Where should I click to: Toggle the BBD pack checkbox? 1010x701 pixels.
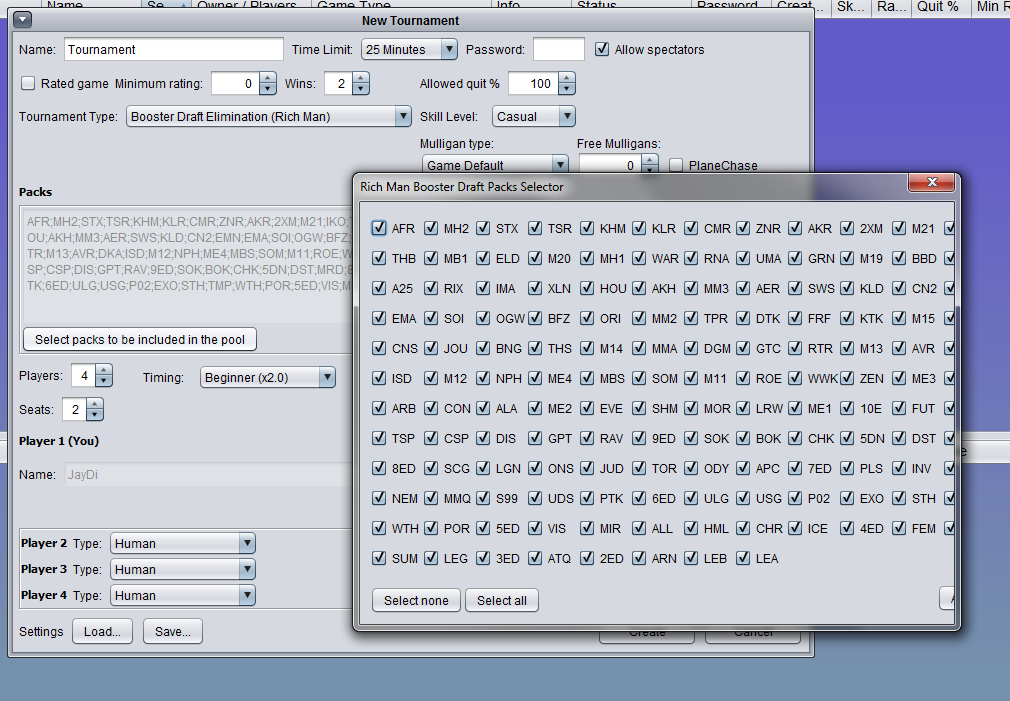pos(899,258)
